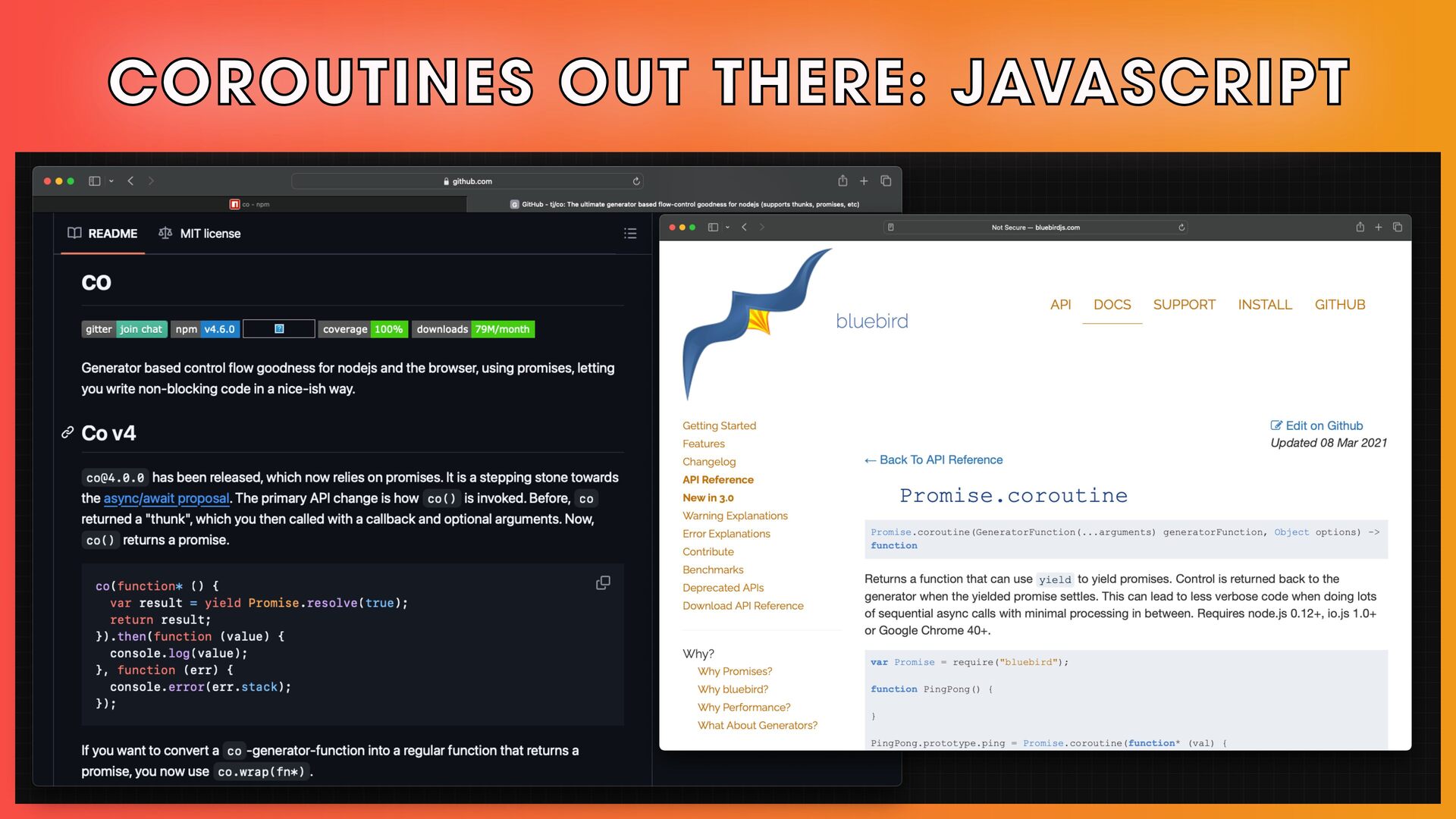Switch to the MIT license tab

coord(199,234)
